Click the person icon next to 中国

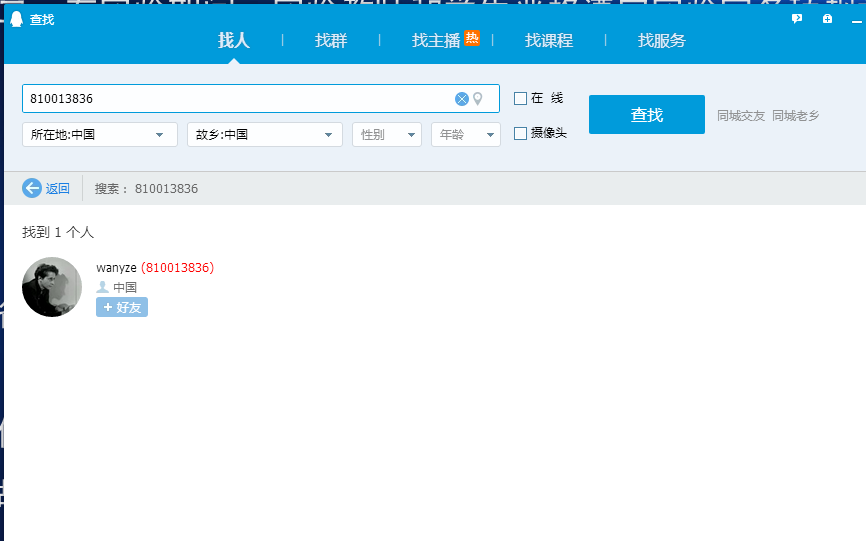(x=102, y=287)
